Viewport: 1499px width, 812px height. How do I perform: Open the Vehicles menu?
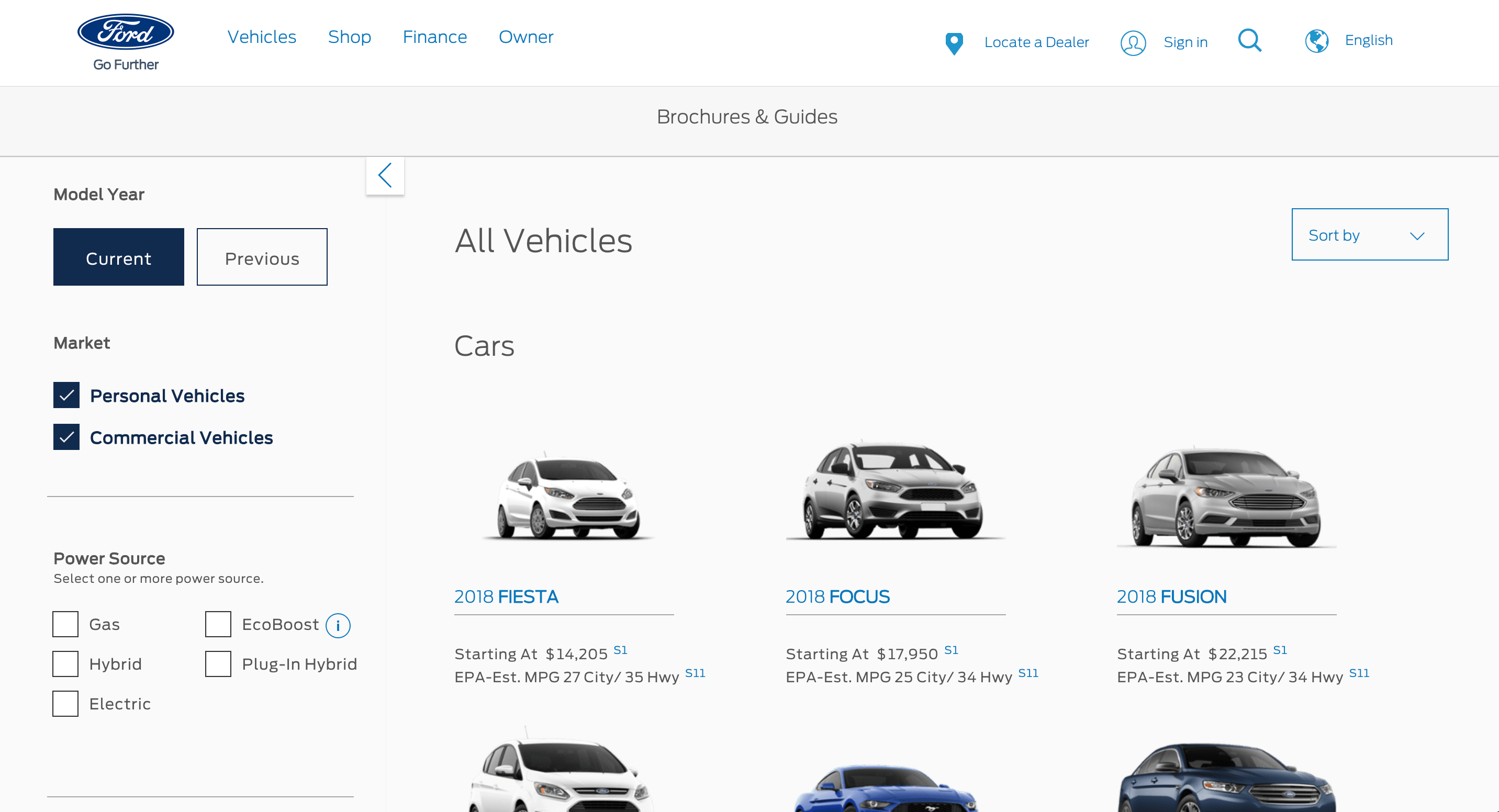pyautogui.click(x=261, y=37)
